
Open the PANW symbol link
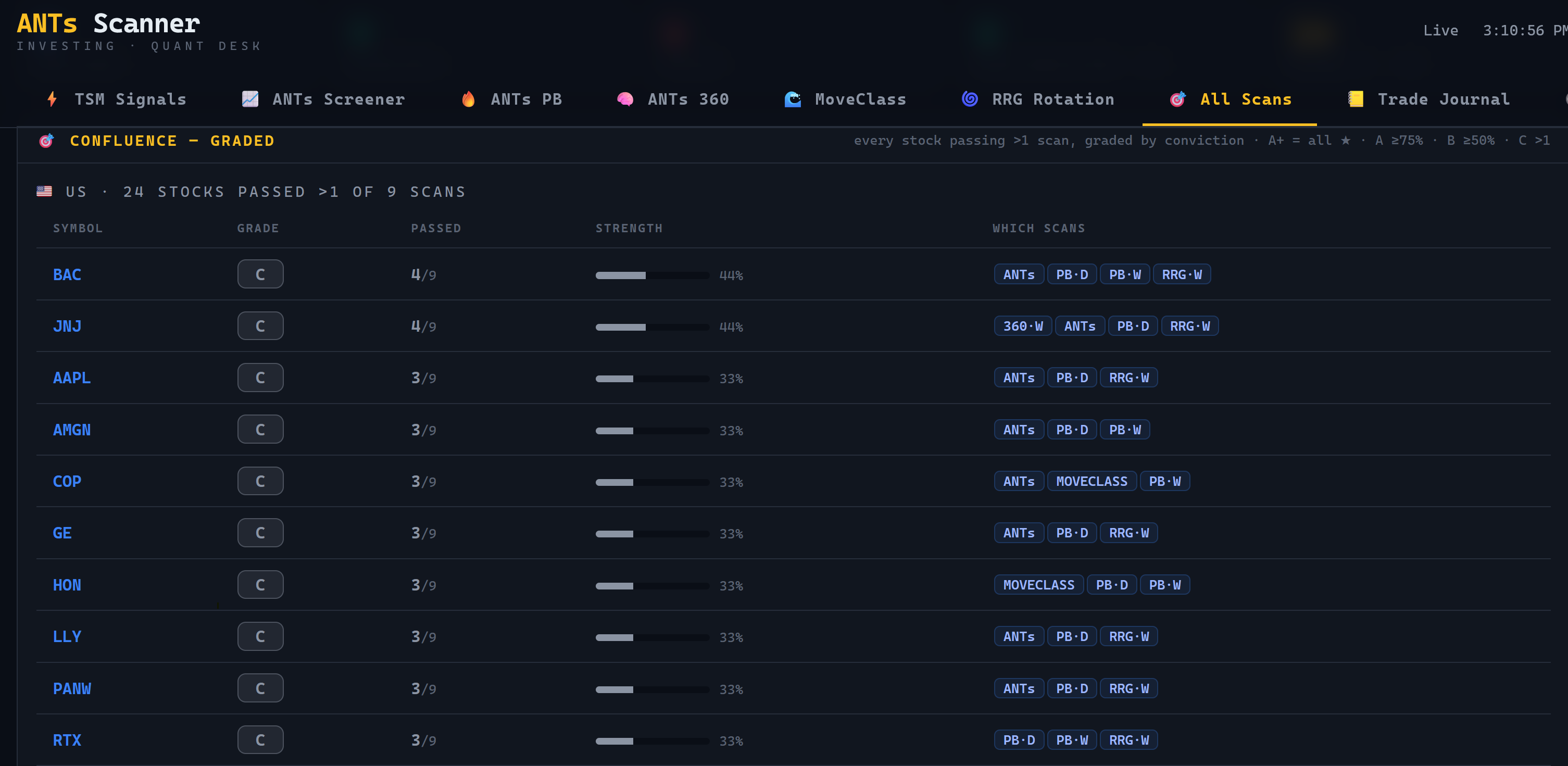pyautogui.click(x=72, y=688)
